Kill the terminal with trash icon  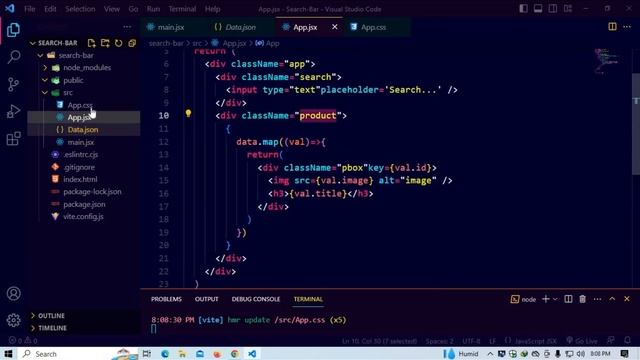click(x=582, y=299)
